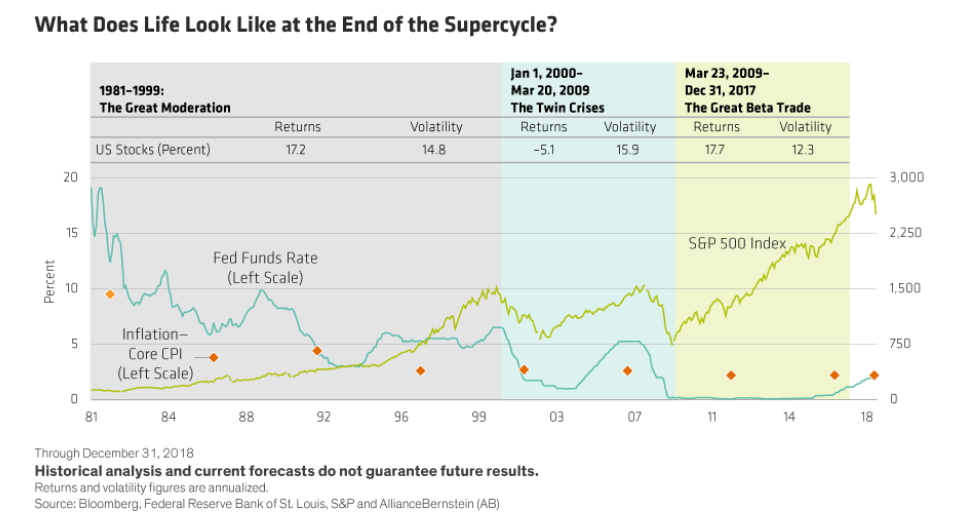Viewport: 964px width, 514px height.
Task: Select the 'The Twin Crises' period header
Action: 557,107
